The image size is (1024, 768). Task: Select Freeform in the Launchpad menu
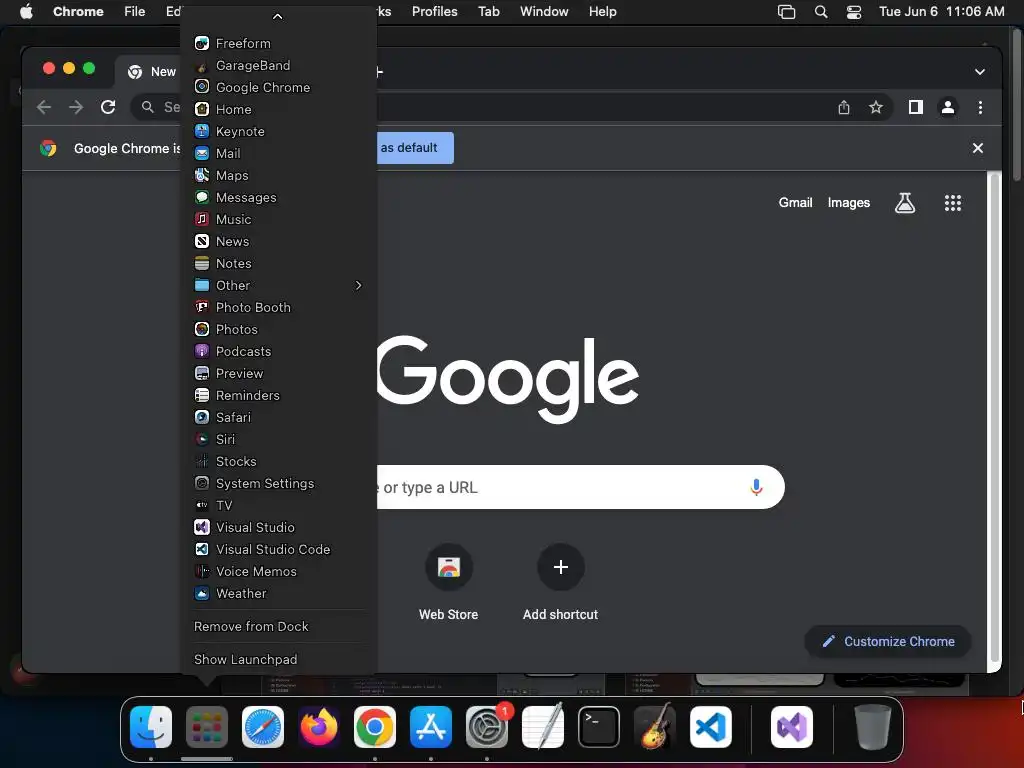pos(278,44)
